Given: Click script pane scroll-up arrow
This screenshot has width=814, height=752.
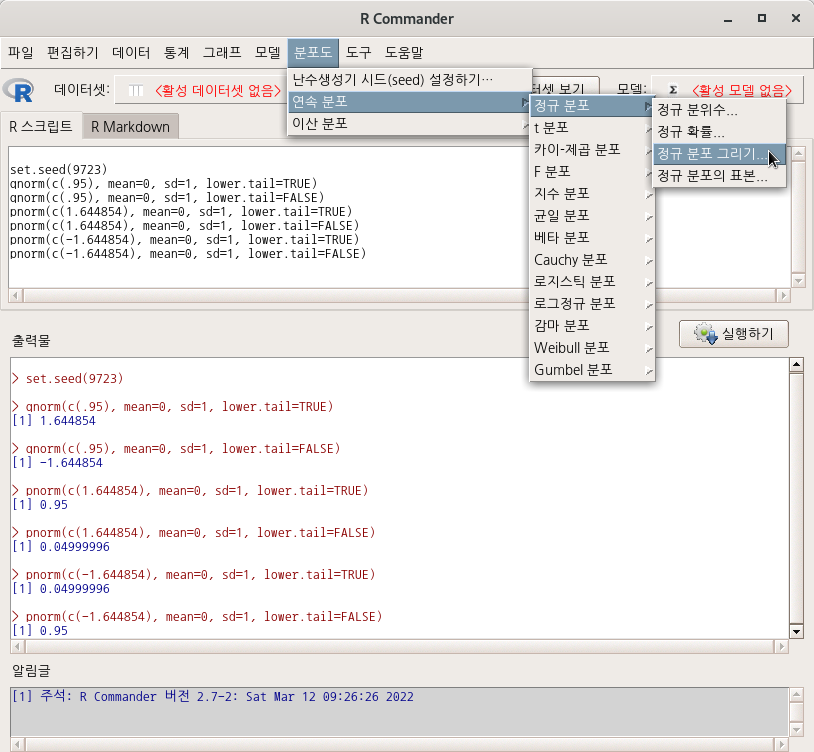Looking at the screenshot, I should [x=798, y=154].
